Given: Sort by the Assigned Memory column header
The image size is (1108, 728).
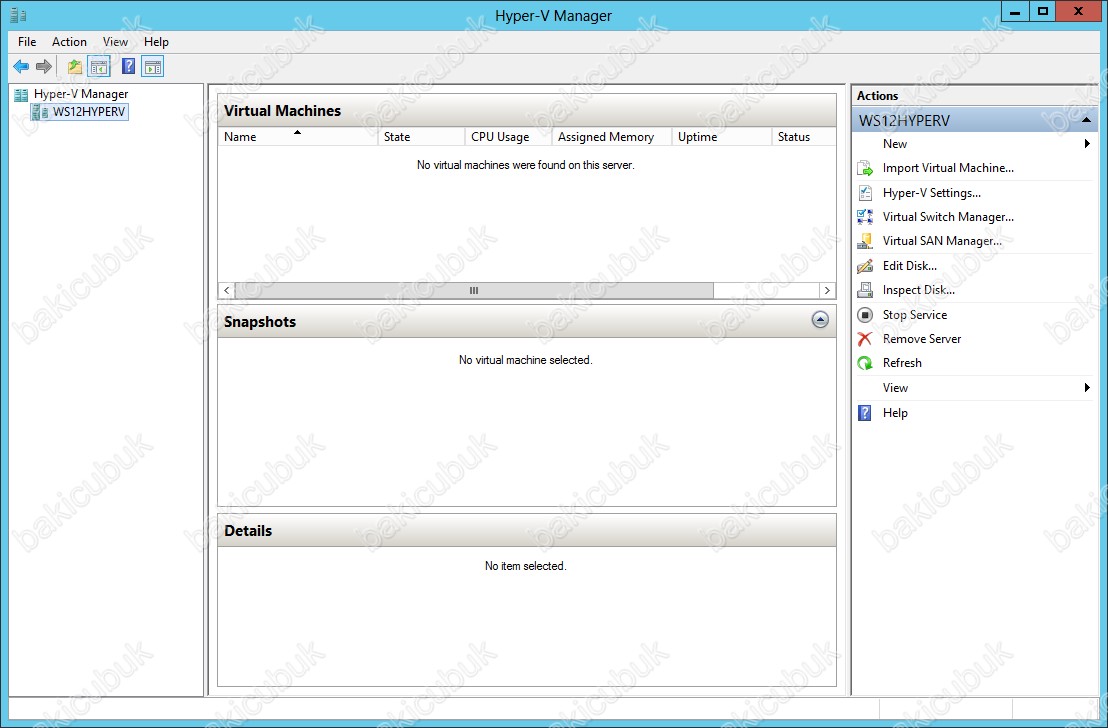Looking at the screenshot, I should (611, 137).
